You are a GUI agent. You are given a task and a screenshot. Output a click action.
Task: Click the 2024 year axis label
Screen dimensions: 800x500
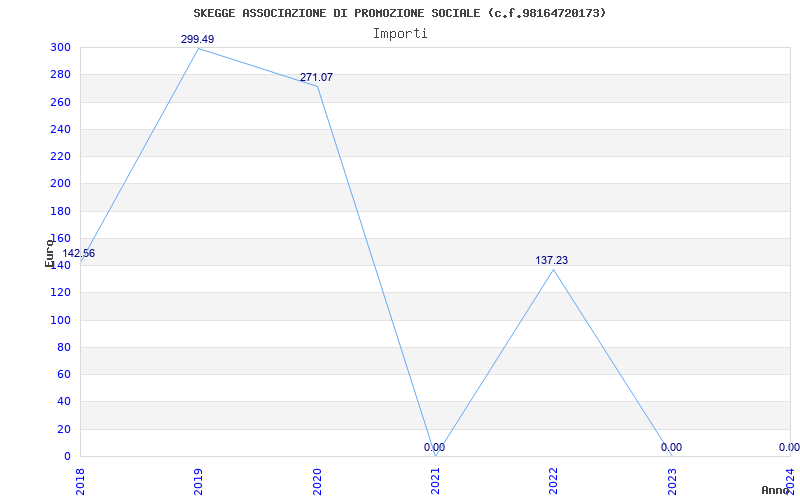tap(790, 481)
